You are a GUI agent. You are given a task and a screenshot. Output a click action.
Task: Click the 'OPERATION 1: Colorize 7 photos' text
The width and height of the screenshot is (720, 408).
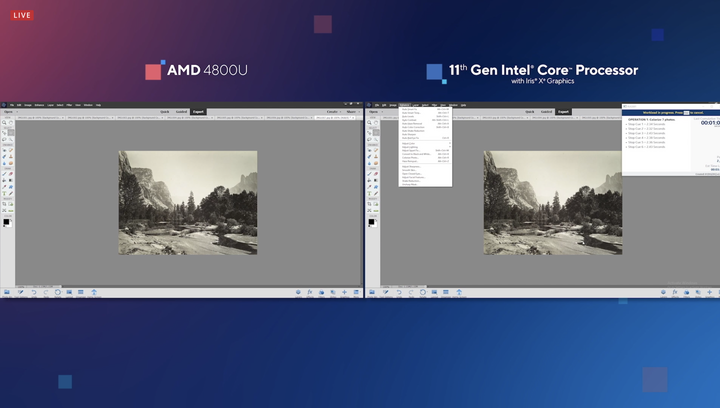652,119
